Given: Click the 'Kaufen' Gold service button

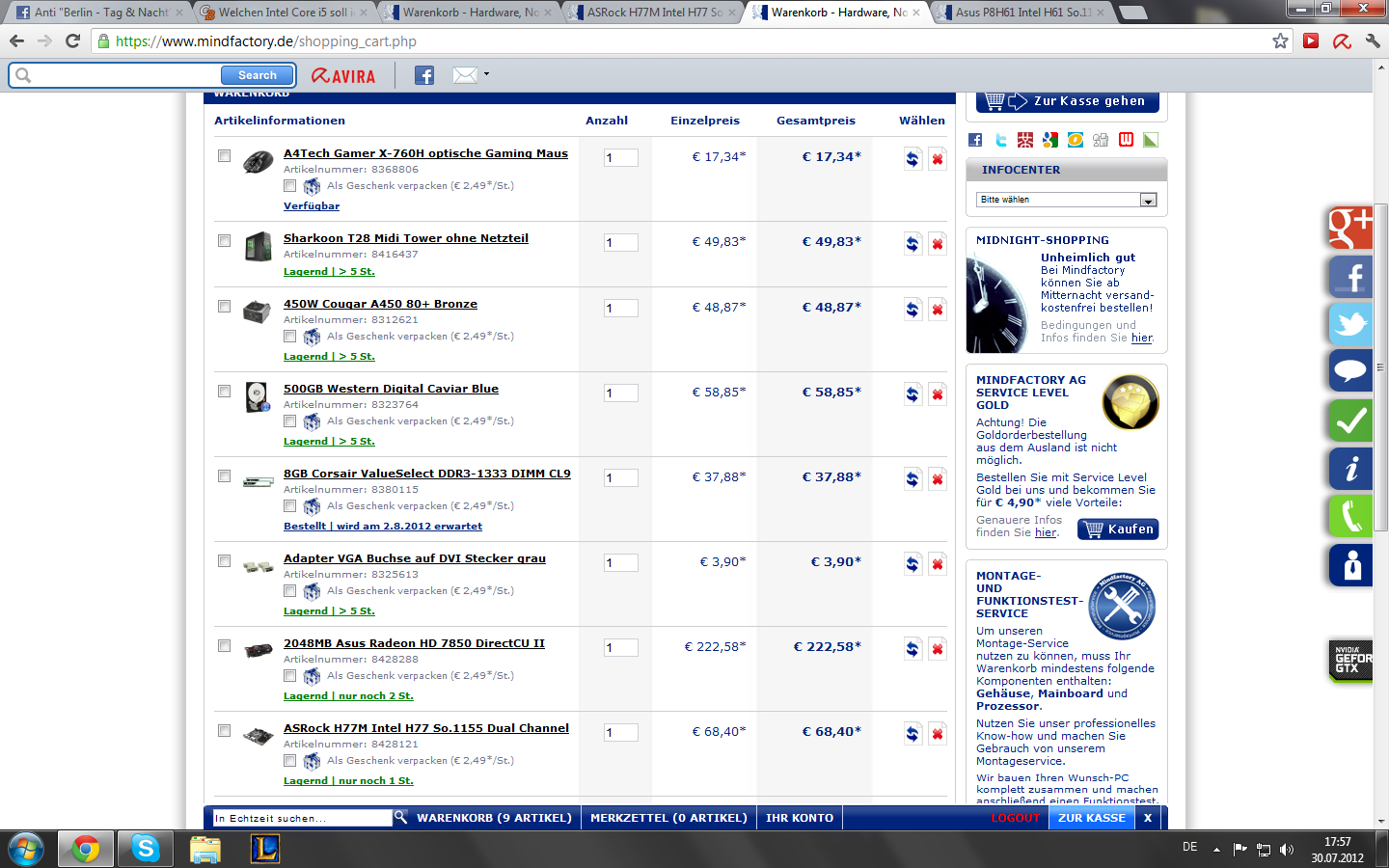Looking at the screenshot, I should click(1119, 529).
